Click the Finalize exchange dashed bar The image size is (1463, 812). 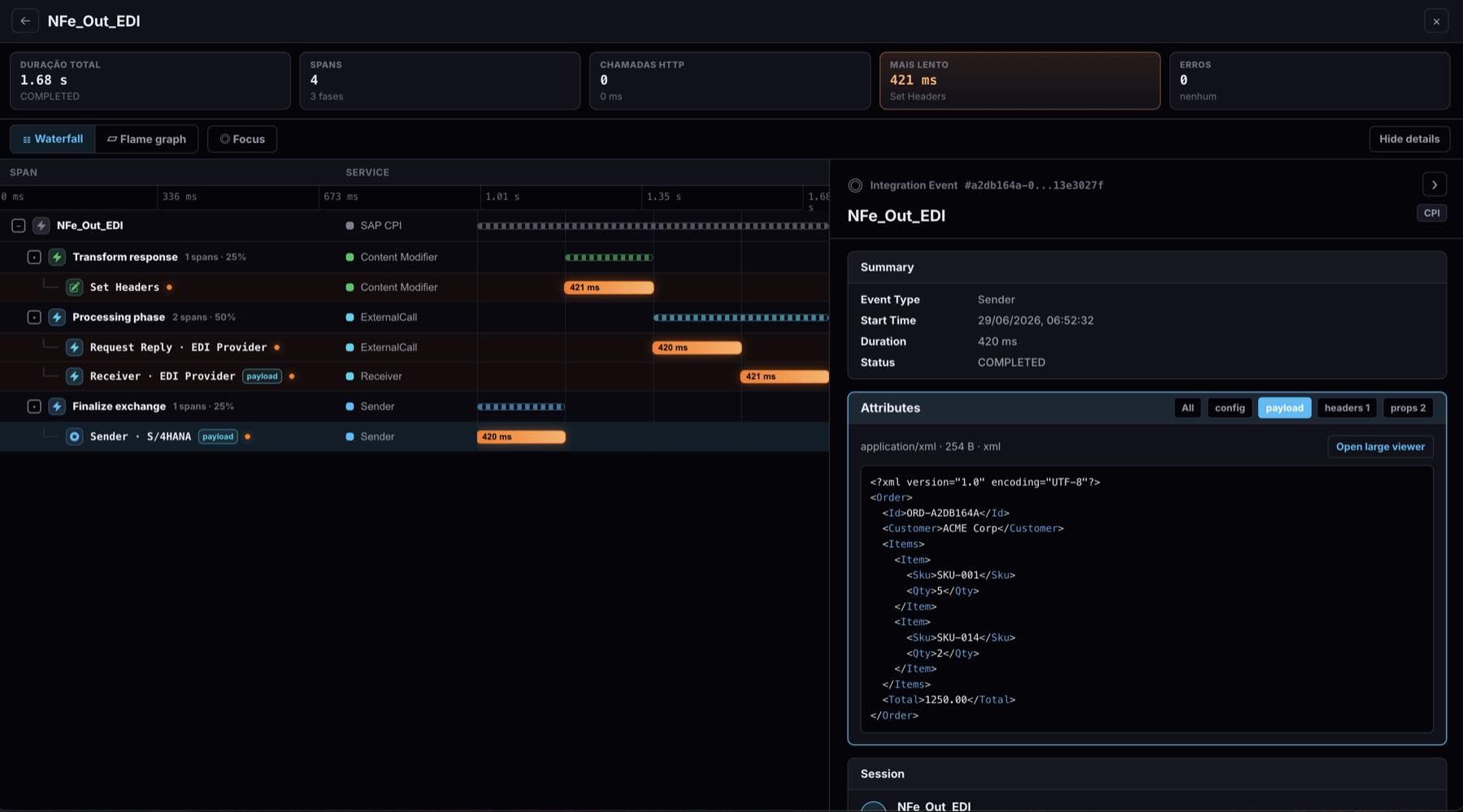click(x=521, y=406)
